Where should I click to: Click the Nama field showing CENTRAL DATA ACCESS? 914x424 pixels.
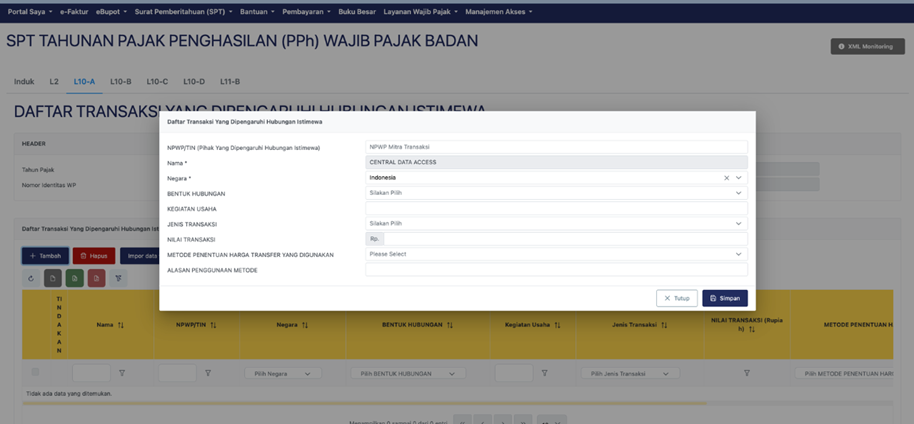(x=556, y=162)
